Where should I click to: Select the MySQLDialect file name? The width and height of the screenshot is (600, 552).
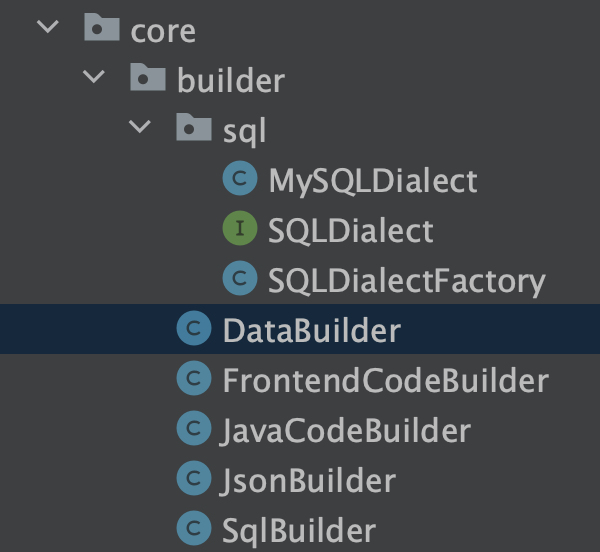[372, 181]
